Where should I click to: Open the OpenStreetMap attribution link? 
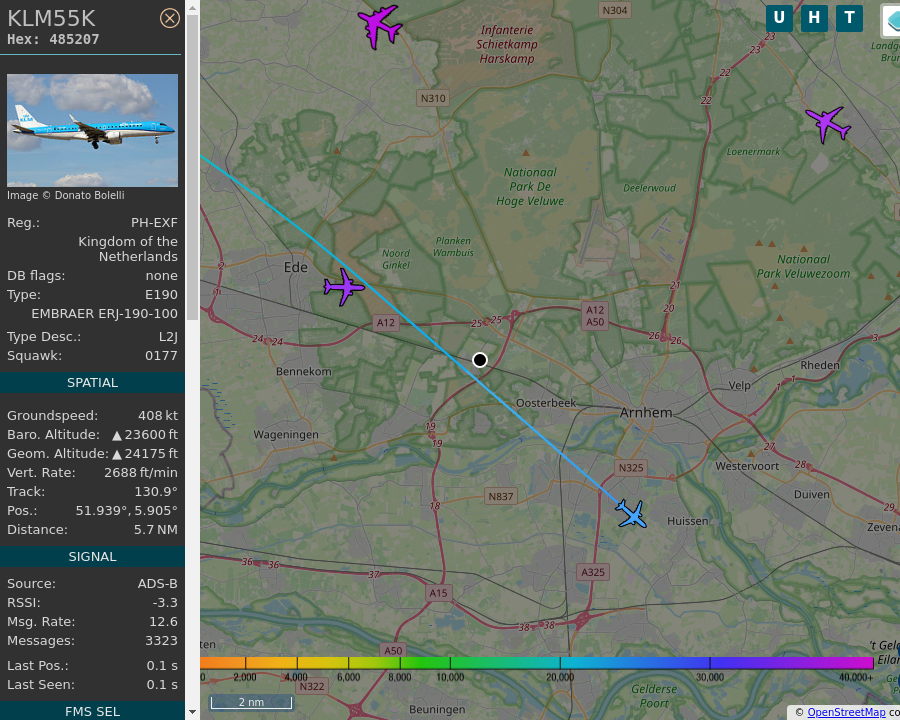coord(846,713)
